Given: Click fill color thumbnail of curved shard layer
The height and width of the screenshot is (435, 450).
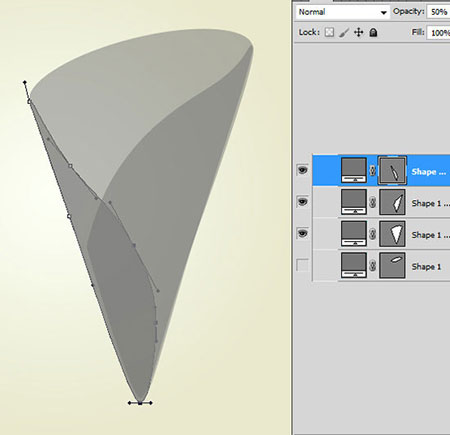Looking at the screenshot, I should [353, 202].
